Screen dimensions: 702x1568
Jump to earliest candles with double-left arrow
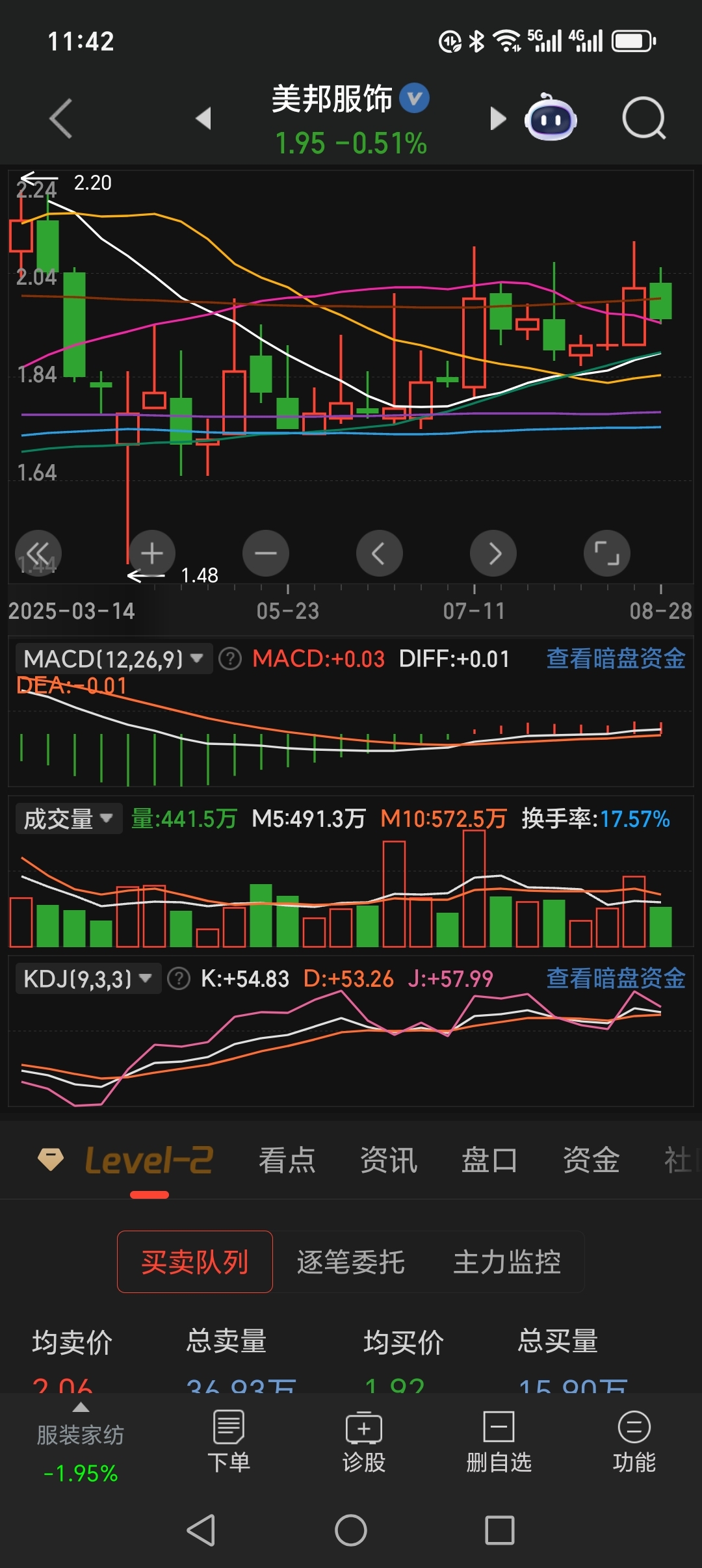point(38,553)
